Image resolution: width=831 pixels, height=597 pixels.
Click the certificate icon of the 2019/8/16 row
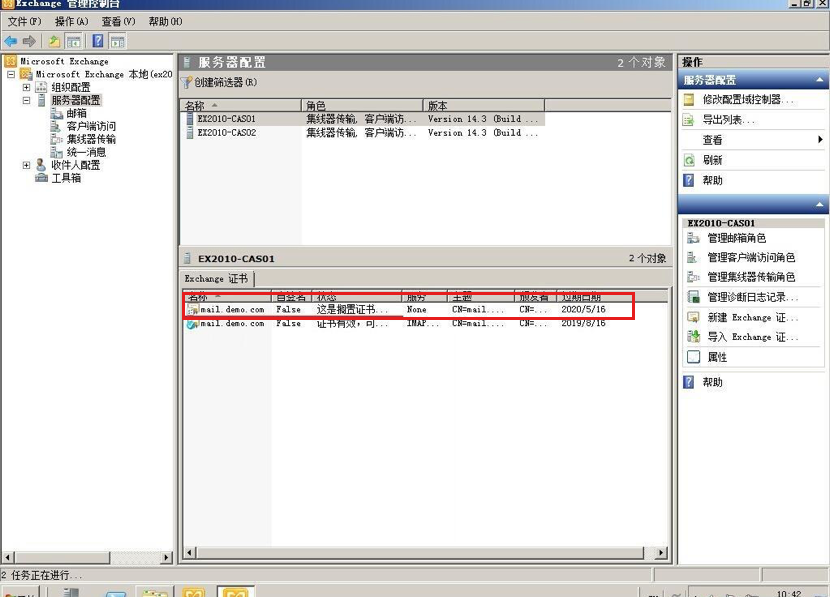pyautogui.click(x=192, y=323)
